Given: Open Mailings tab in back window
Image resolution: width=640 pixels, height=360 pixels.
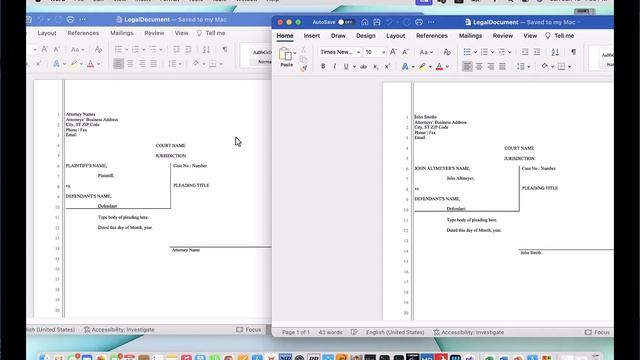Looking at the screenshot, I should pos(122,33).
